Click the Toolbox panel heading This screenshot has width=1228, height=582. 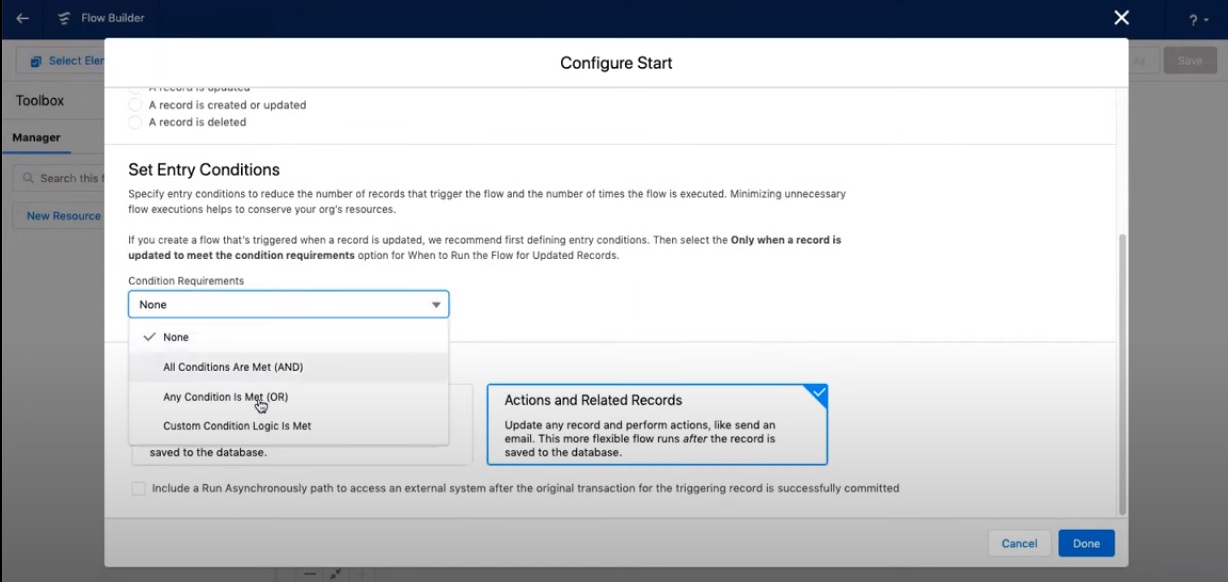coord(40,101)
